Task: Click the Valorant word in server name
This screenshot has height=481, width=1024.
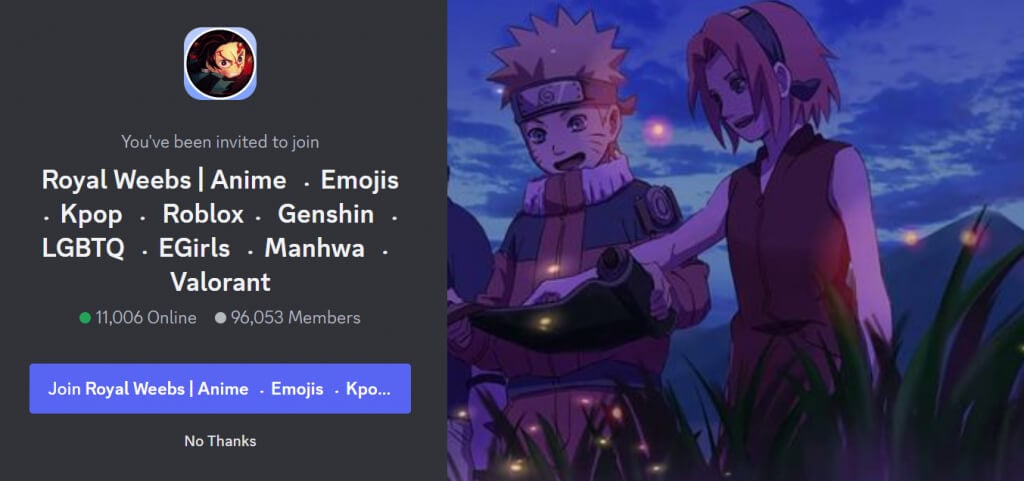Action: click(220, 282)
